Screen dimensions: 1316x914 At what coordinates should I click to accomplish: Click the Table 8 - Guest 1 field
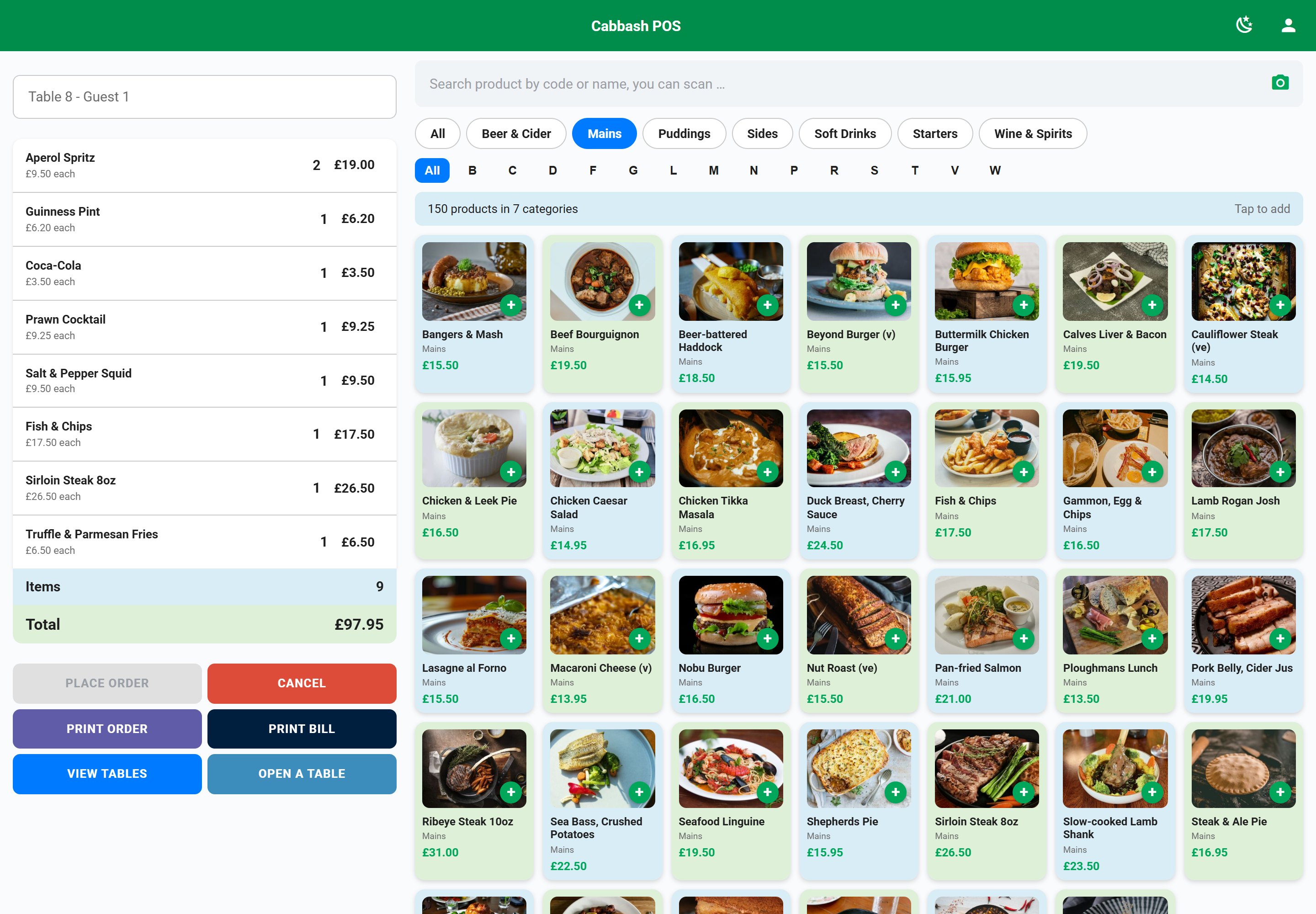(204, 97)
